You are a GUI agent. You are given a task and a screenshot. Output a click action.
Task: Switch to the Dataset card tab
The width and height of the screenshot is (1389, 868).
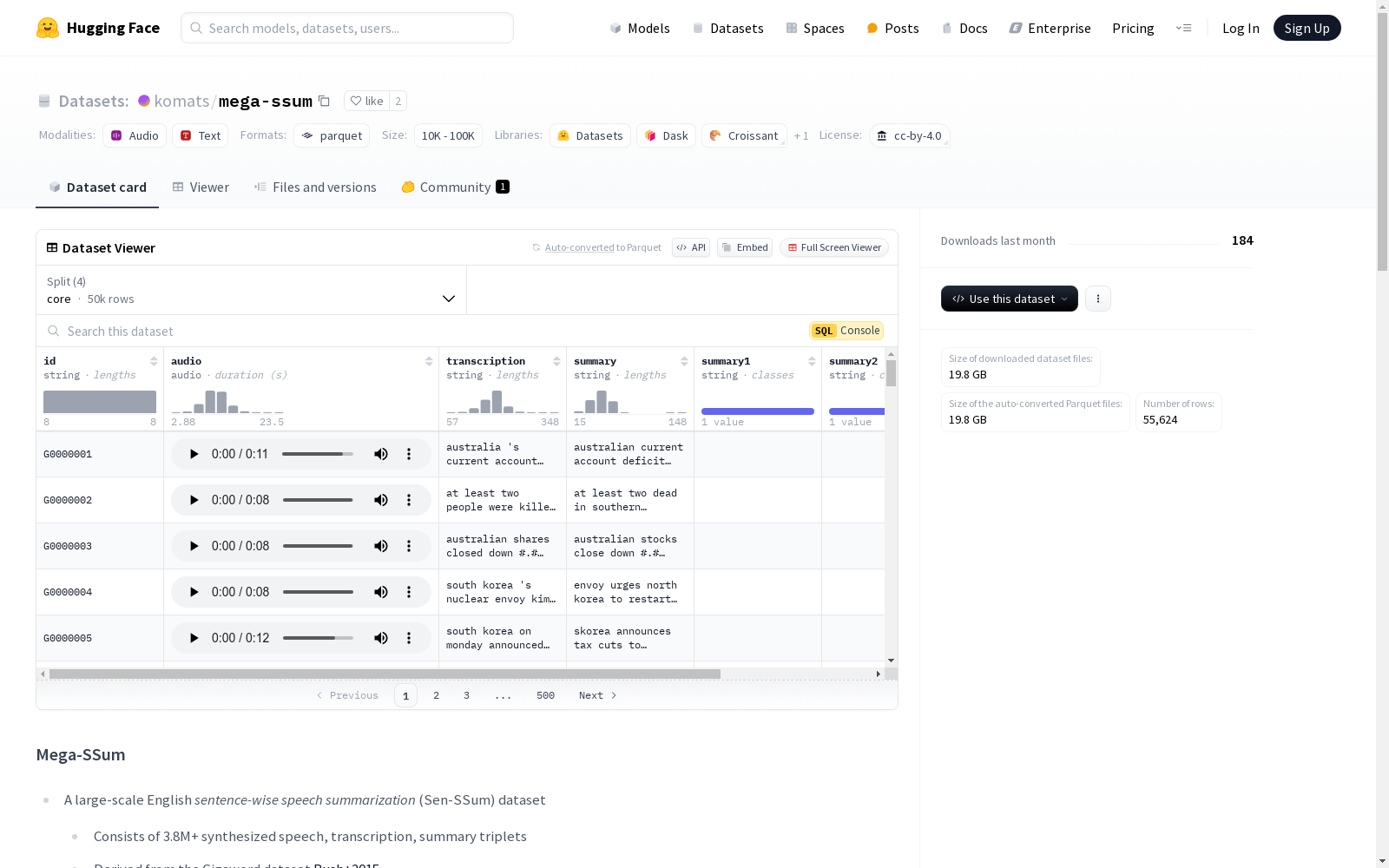97,187
